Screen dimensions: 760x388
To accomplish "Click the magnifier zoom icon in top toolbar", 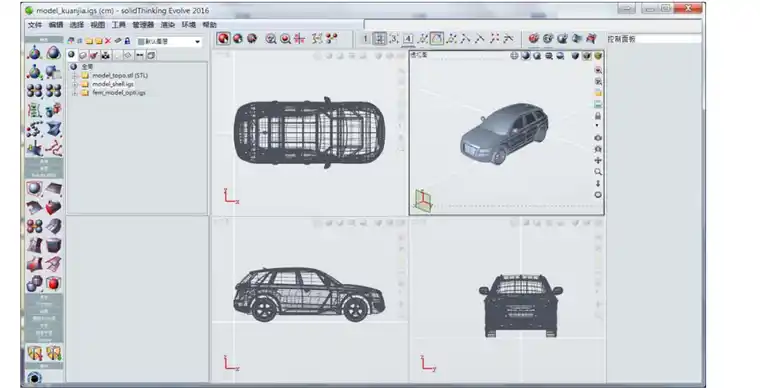I will click(x=271, y=39).
